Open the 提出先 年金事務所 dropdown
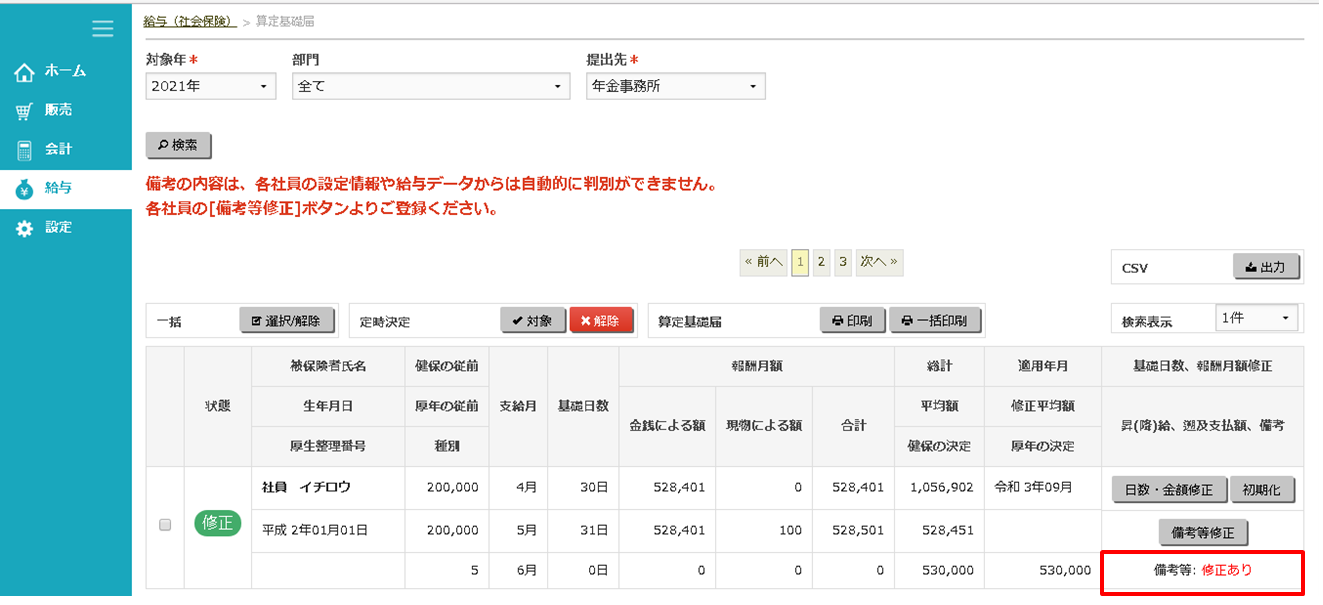 point(675,86)
